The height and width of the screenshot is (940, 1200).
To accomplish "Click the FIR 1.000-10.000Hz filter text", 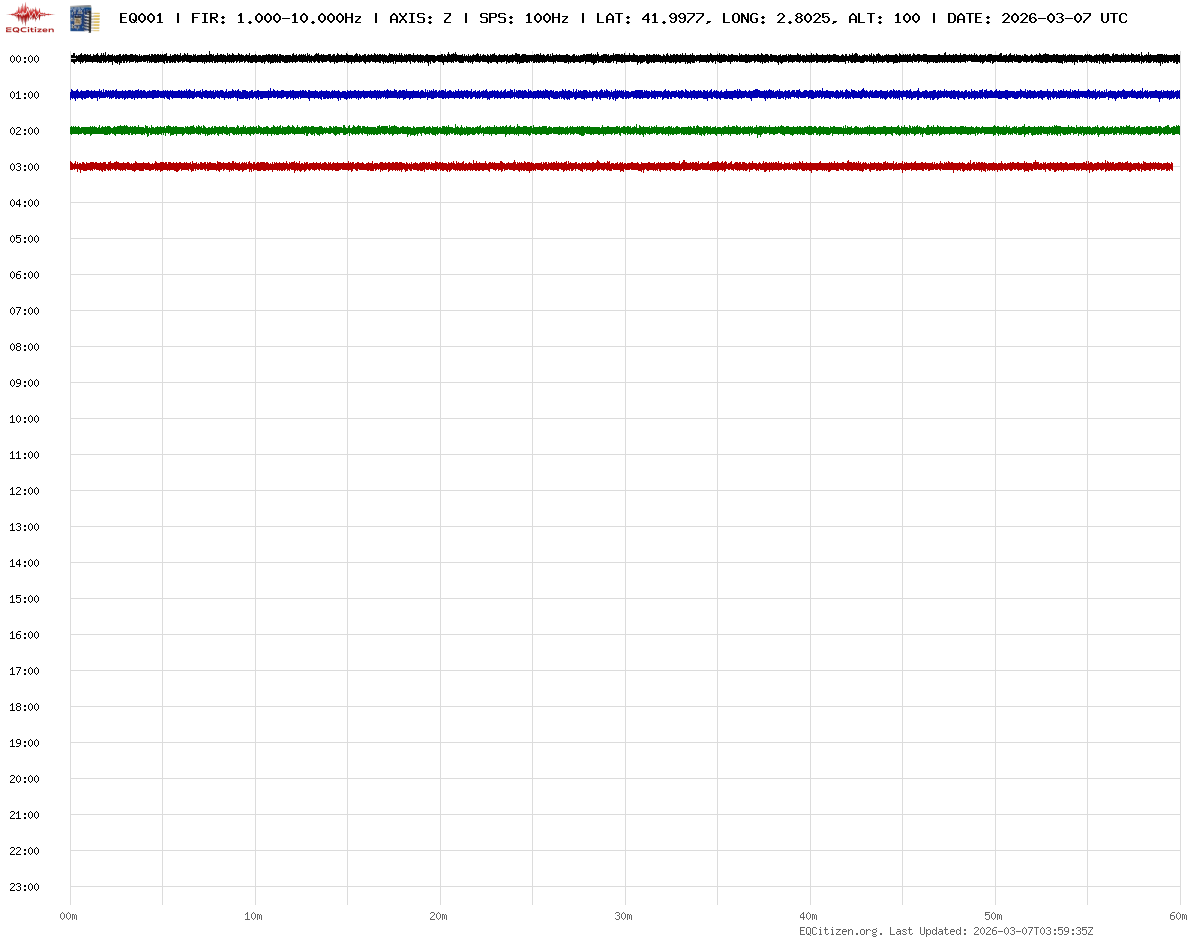I will click(276, 18).
